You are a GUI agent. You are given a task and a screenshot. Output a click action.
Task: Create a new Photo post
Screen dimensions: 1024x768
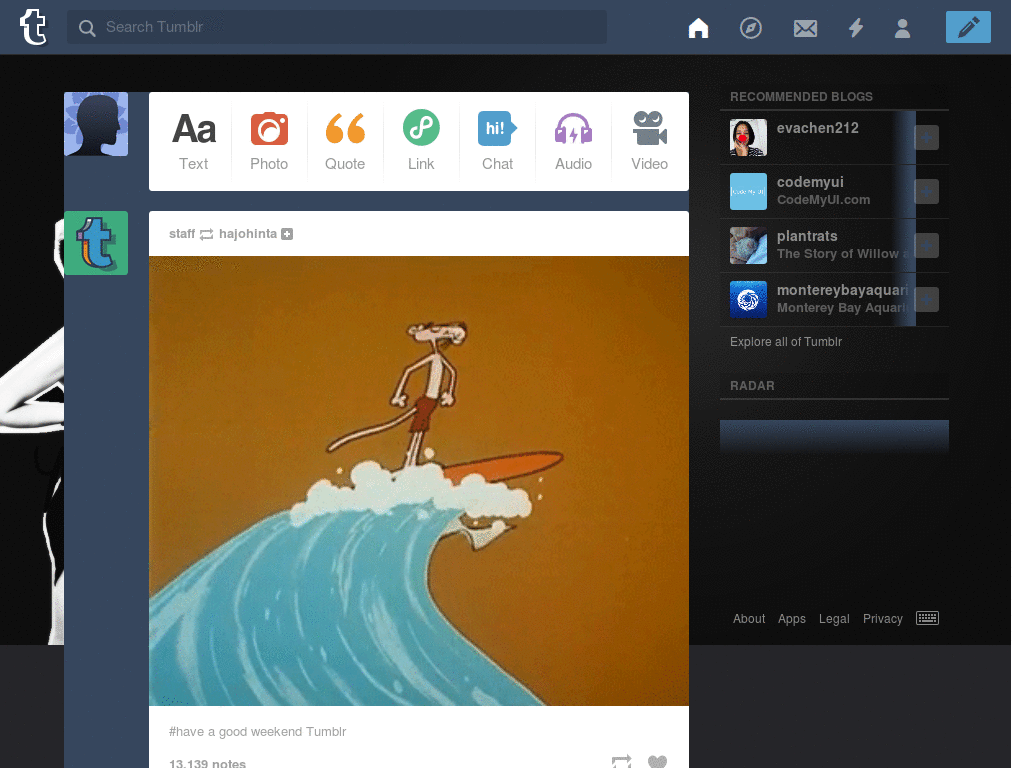pos(269,141)
